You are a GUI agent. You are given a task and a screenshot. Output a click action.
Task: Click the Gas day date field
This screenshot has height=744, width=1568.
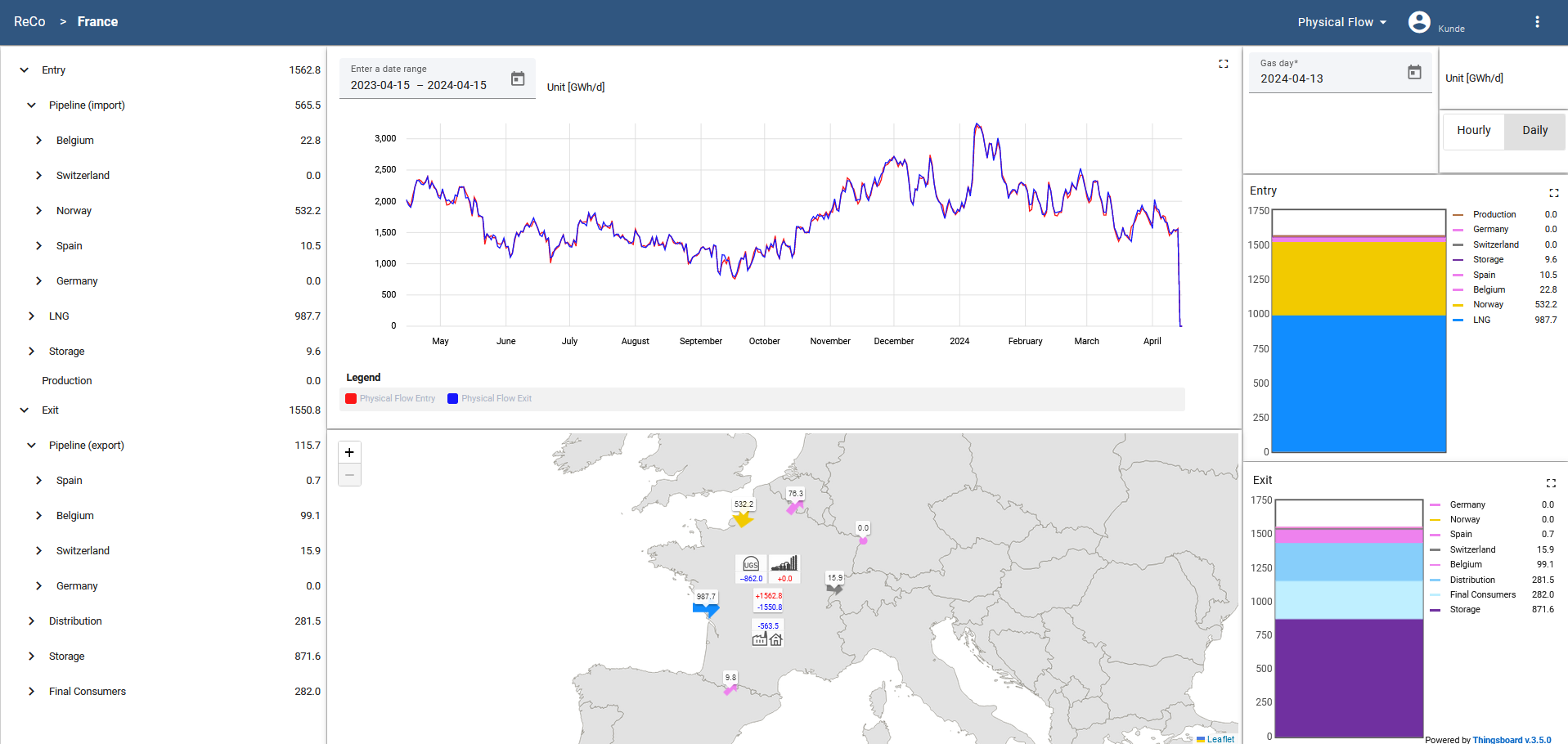coord(1325,78)
